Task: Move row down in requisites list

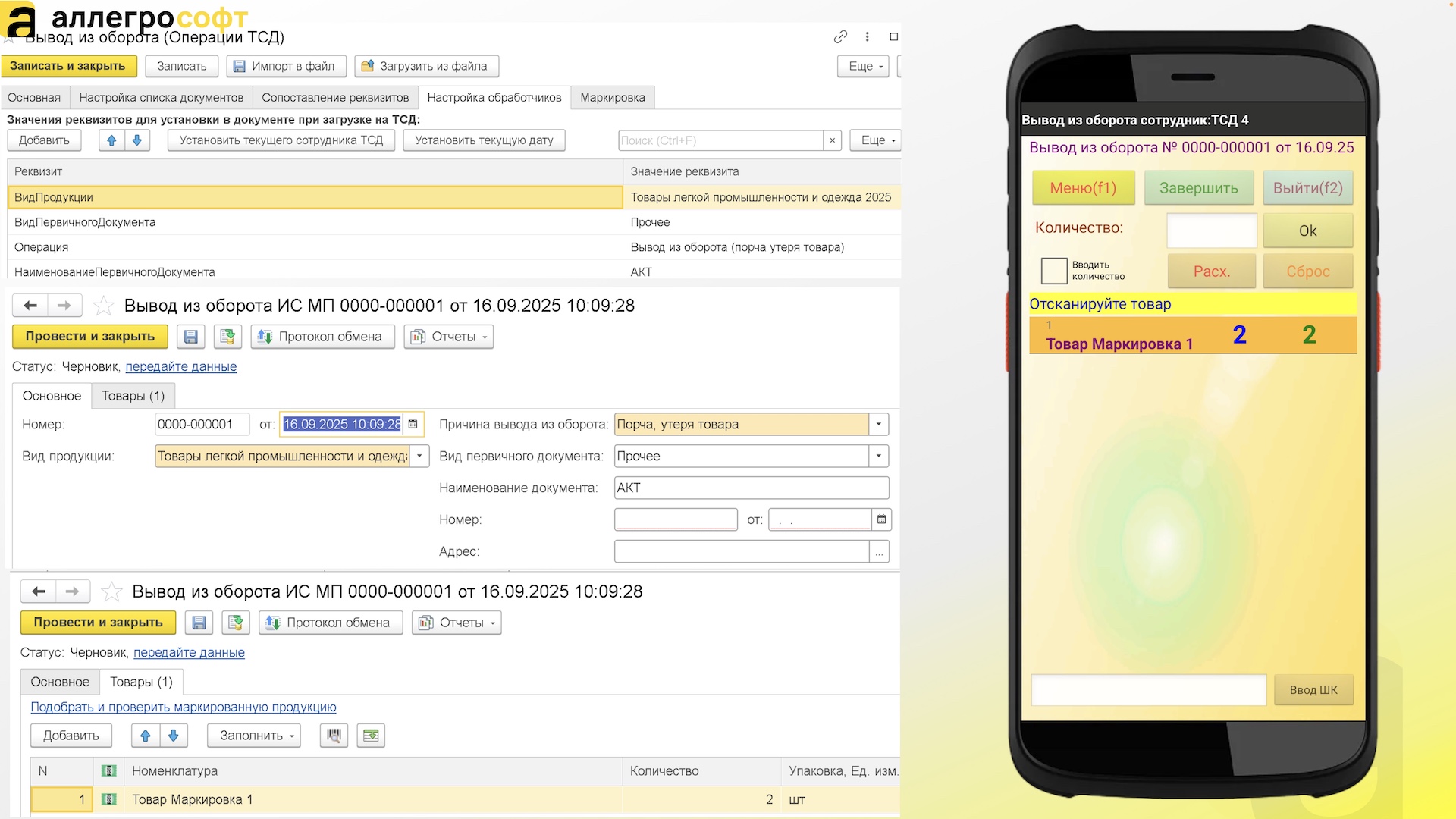Action: pos(137,140)
